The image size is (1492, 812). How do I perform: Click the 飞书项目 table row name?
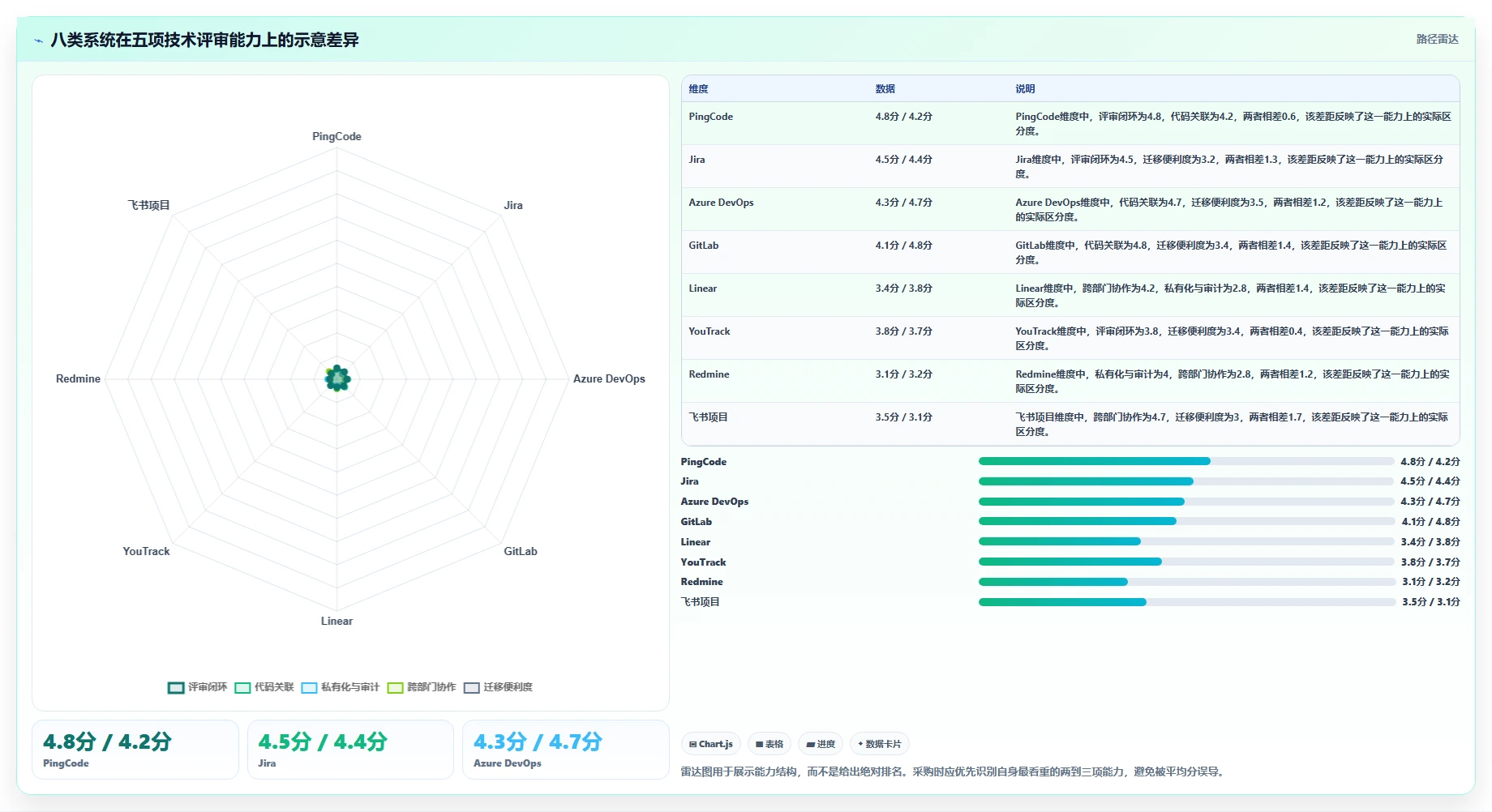(x=708, y=417)
